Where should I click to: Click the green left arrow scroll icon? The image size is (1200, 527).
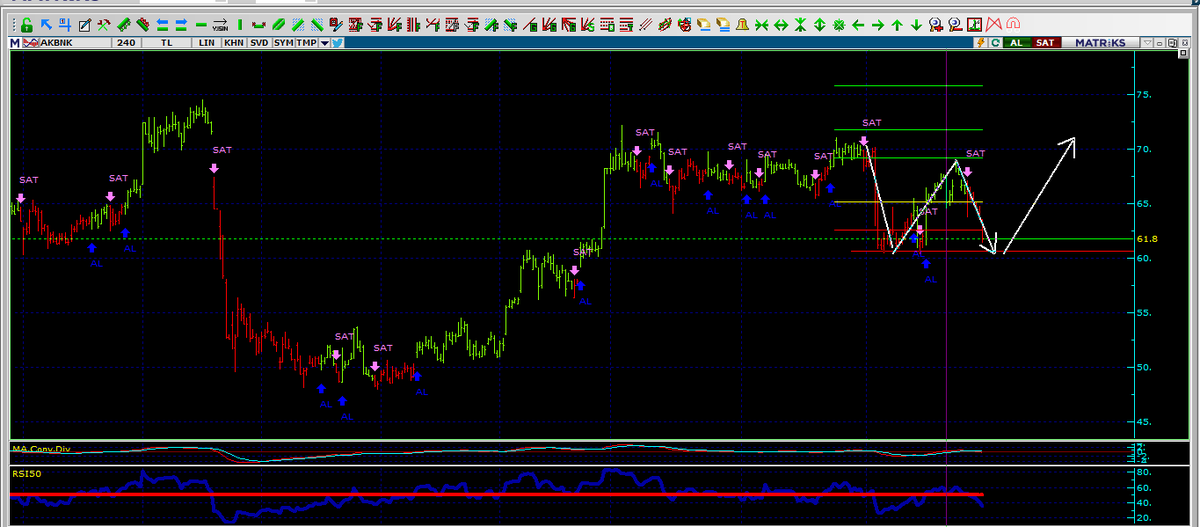point(858,25)
